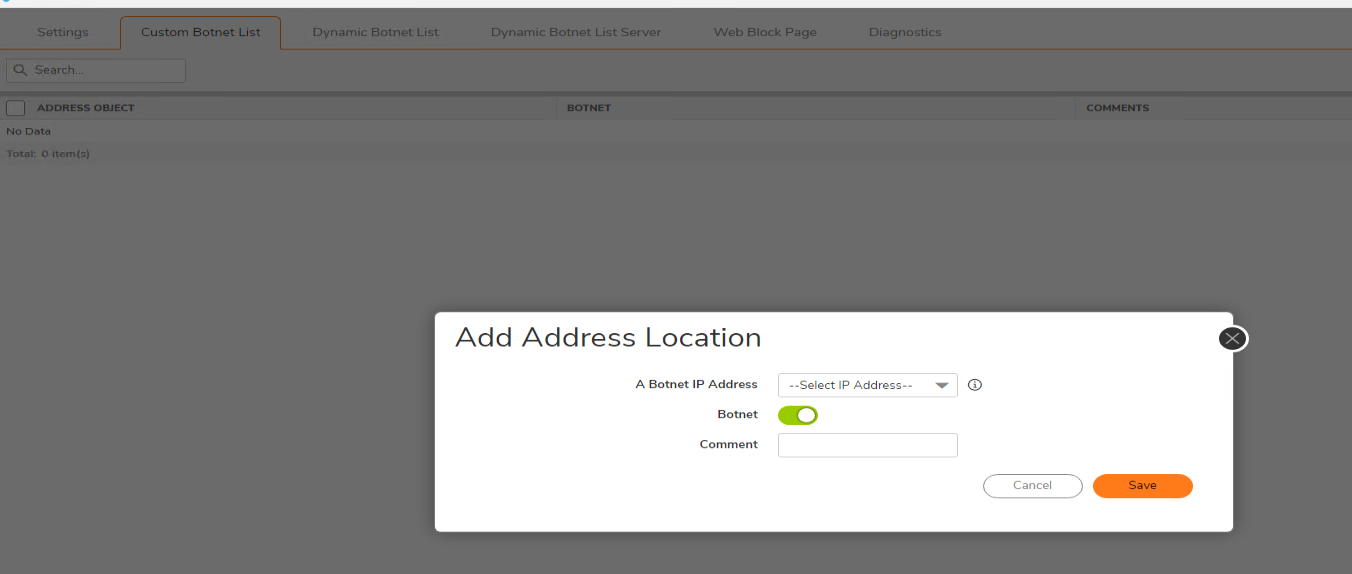Click the 'Total: 0 item(s)' text
Screen dimensions: 1352x574
point(48,154)
